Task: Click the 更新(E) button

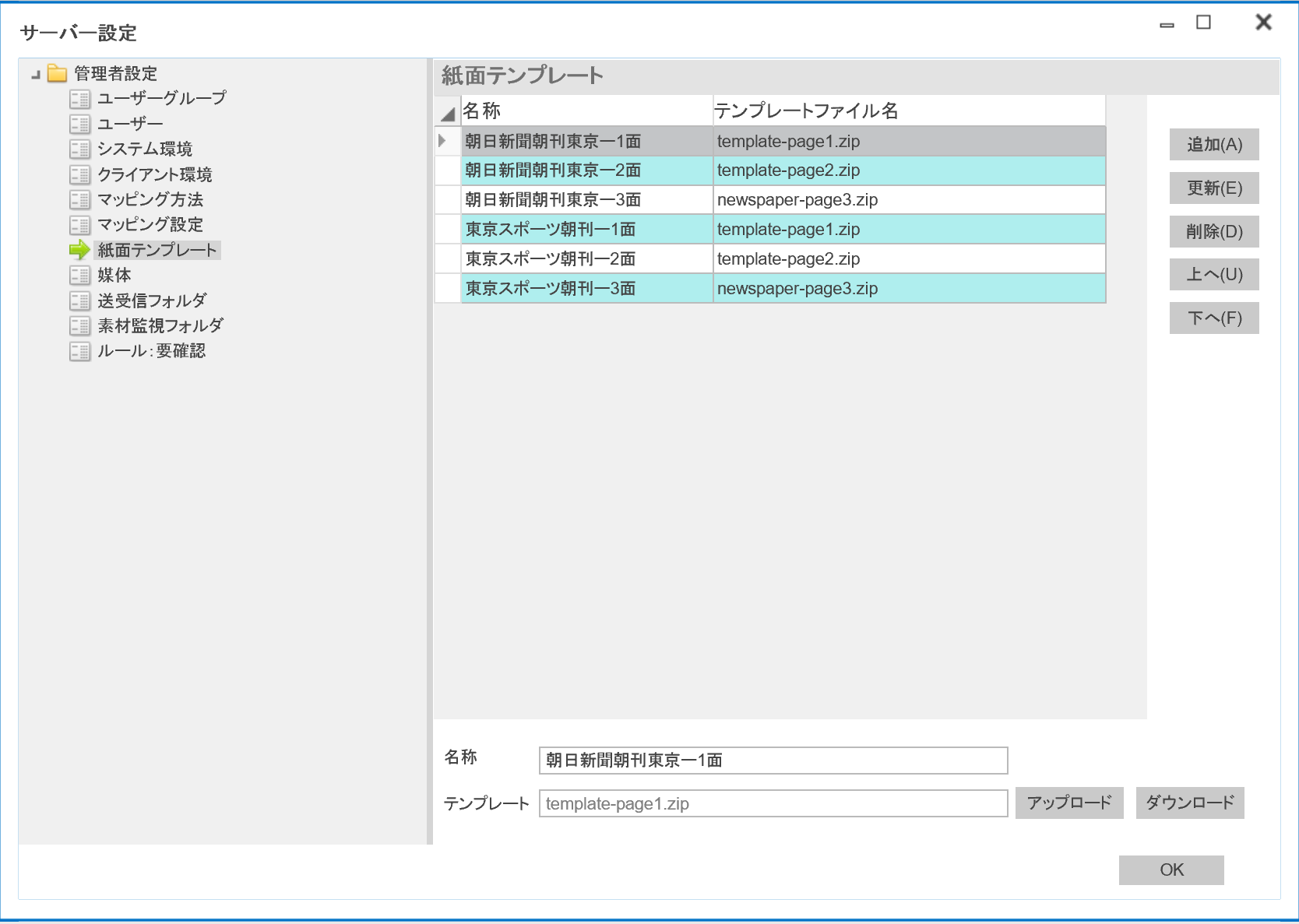Action: [1214, 188]
